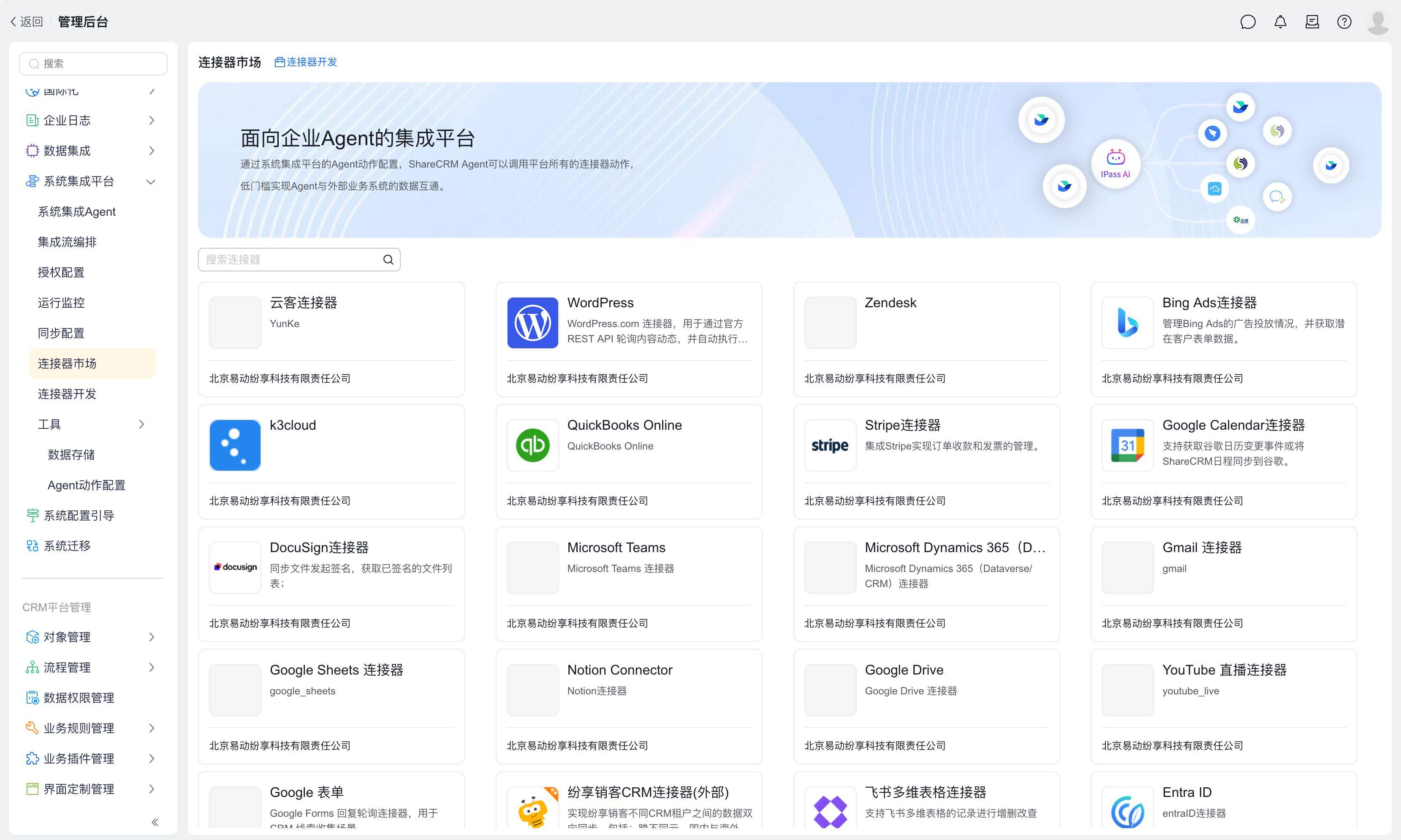Open the notification bell
Screen dimensions: 1401x840
point(1280,22)
